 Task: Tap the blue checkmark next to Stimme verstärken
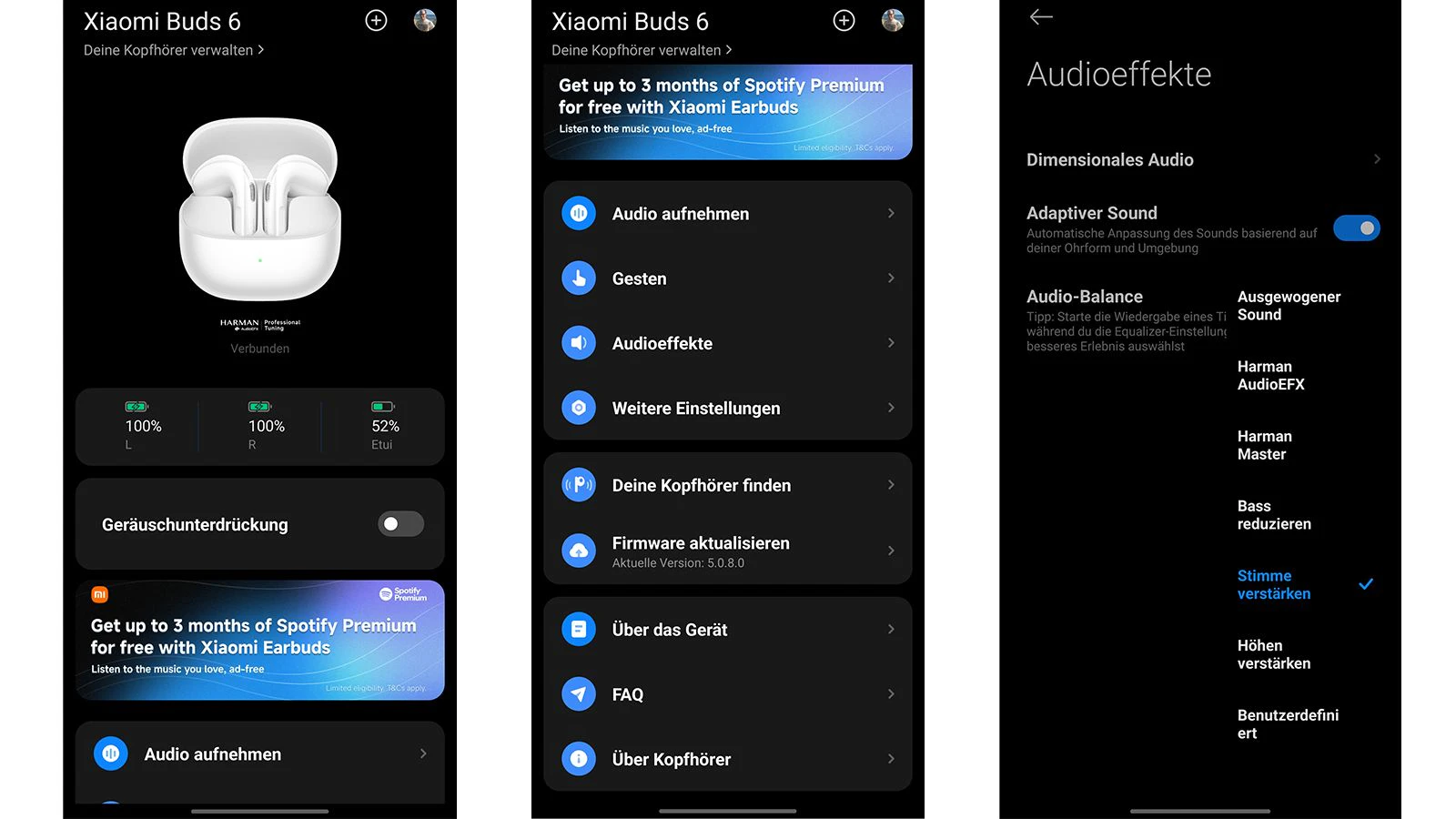[1366, 584]
